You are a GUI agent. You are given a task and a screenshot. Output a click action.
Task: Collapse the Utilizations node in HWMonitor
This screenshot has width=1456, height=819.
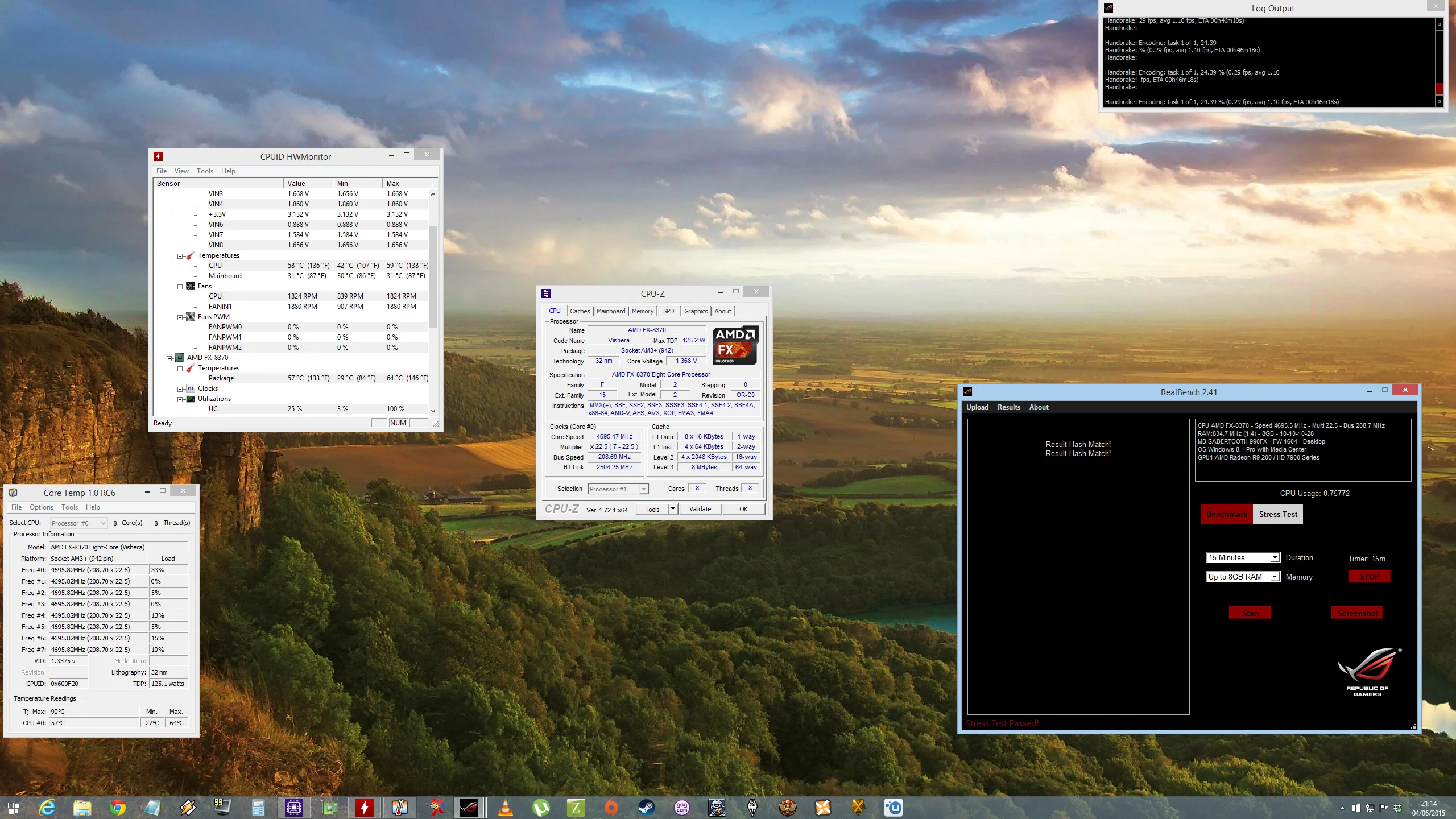tap(180, 399)
